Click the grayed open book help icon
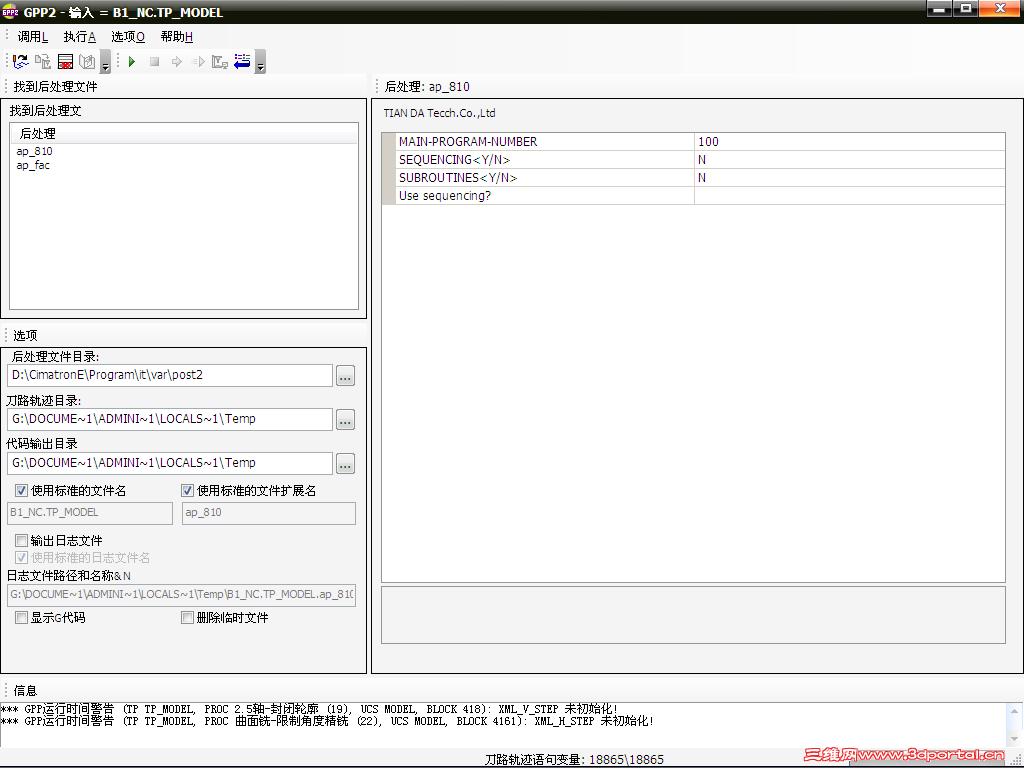The width and height of the screenshot is (1024, 768). coord(87,61)
